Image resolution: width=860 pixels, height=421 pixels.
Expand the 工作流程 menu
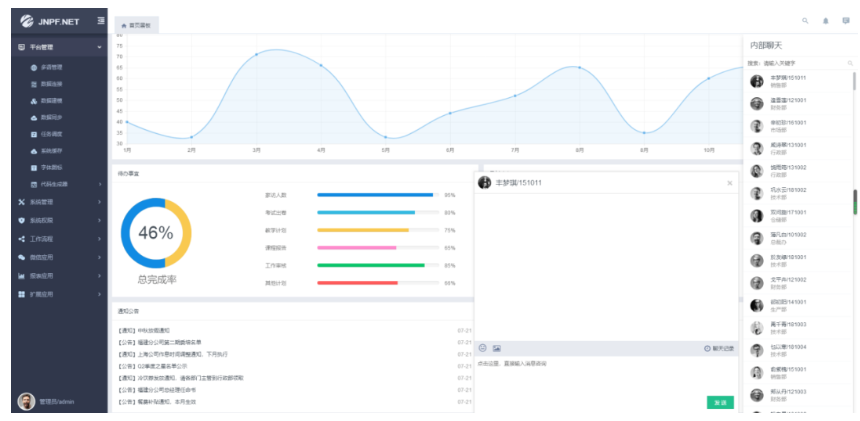[60, 238]
